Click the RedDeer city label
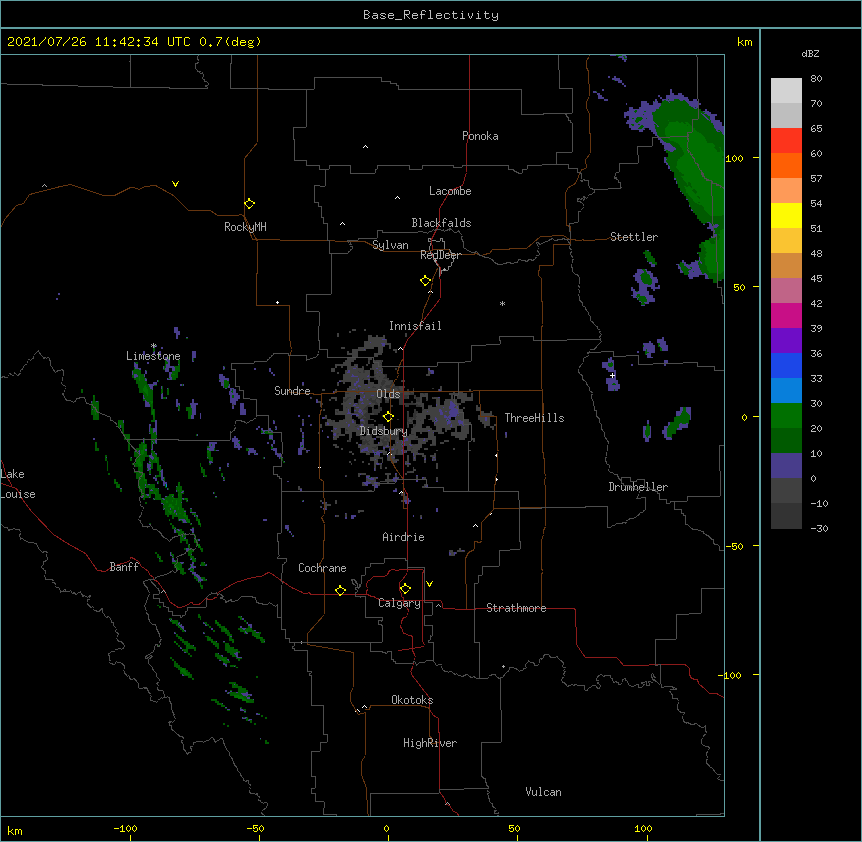The image size is (862, 842). pyautogui.click(x=440, y=255)
